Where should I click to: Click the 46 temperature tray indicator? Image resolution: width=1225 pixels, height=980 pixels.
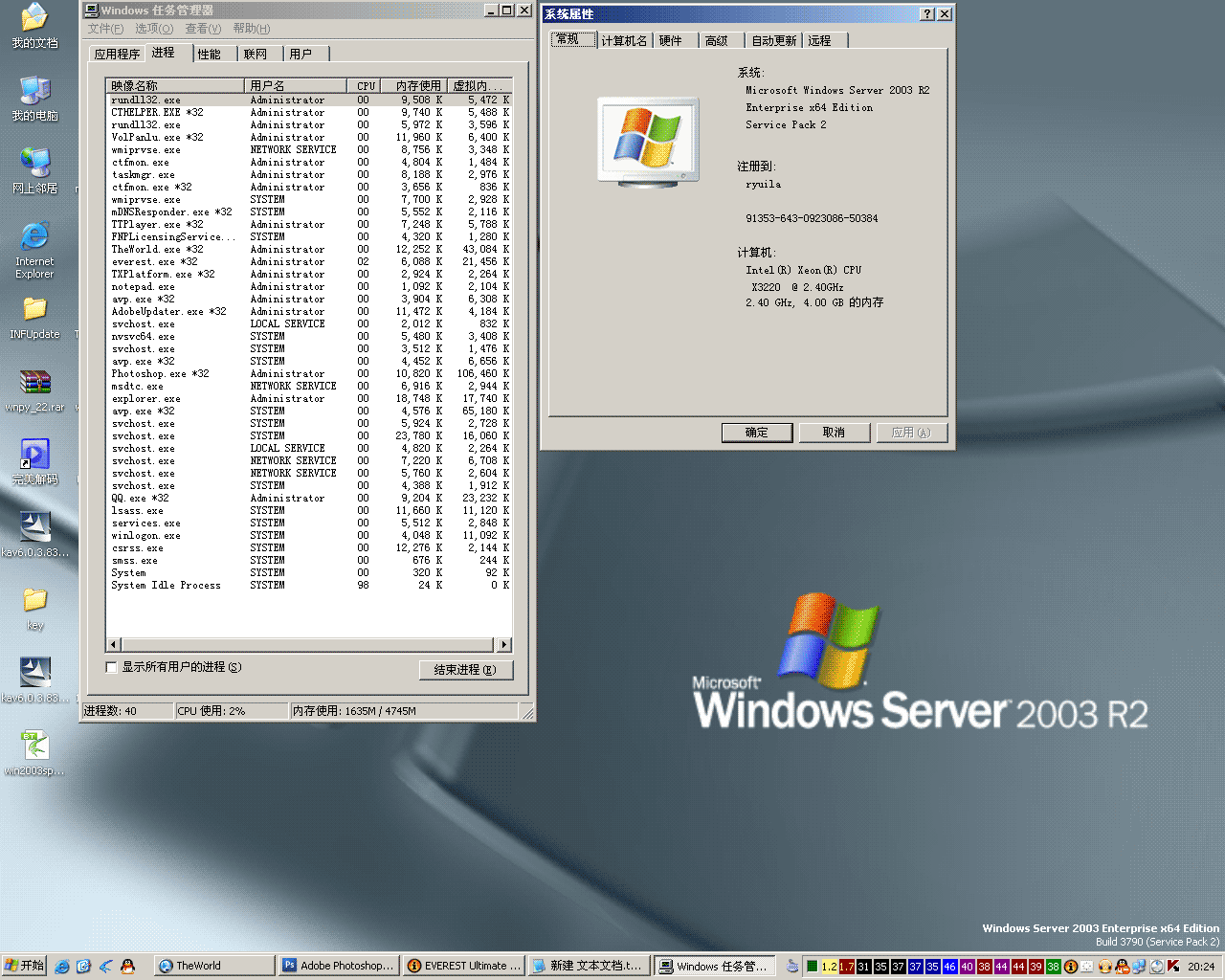[949, 967]
